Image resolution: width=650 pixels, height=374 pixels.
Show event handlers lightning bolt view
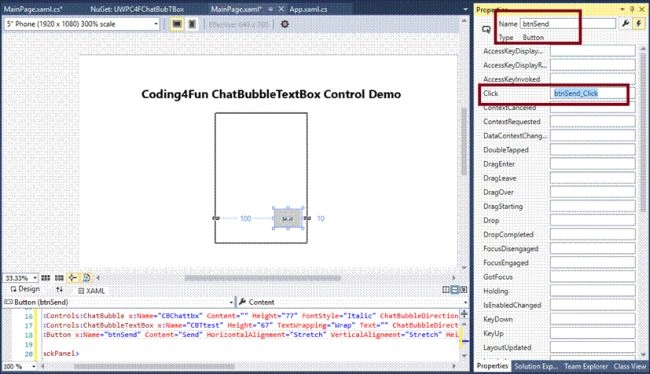(639, 24)
